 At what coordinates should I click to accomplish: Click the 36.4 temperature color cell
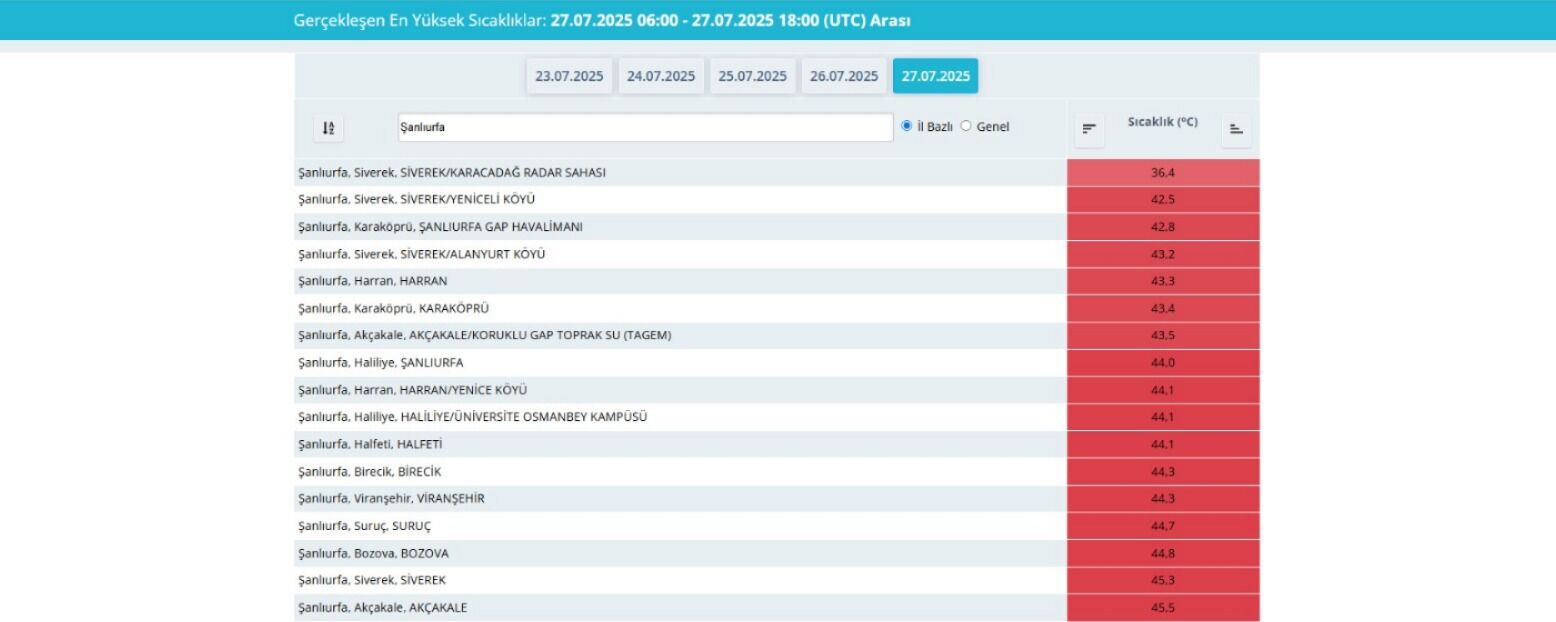[1163, 172]
